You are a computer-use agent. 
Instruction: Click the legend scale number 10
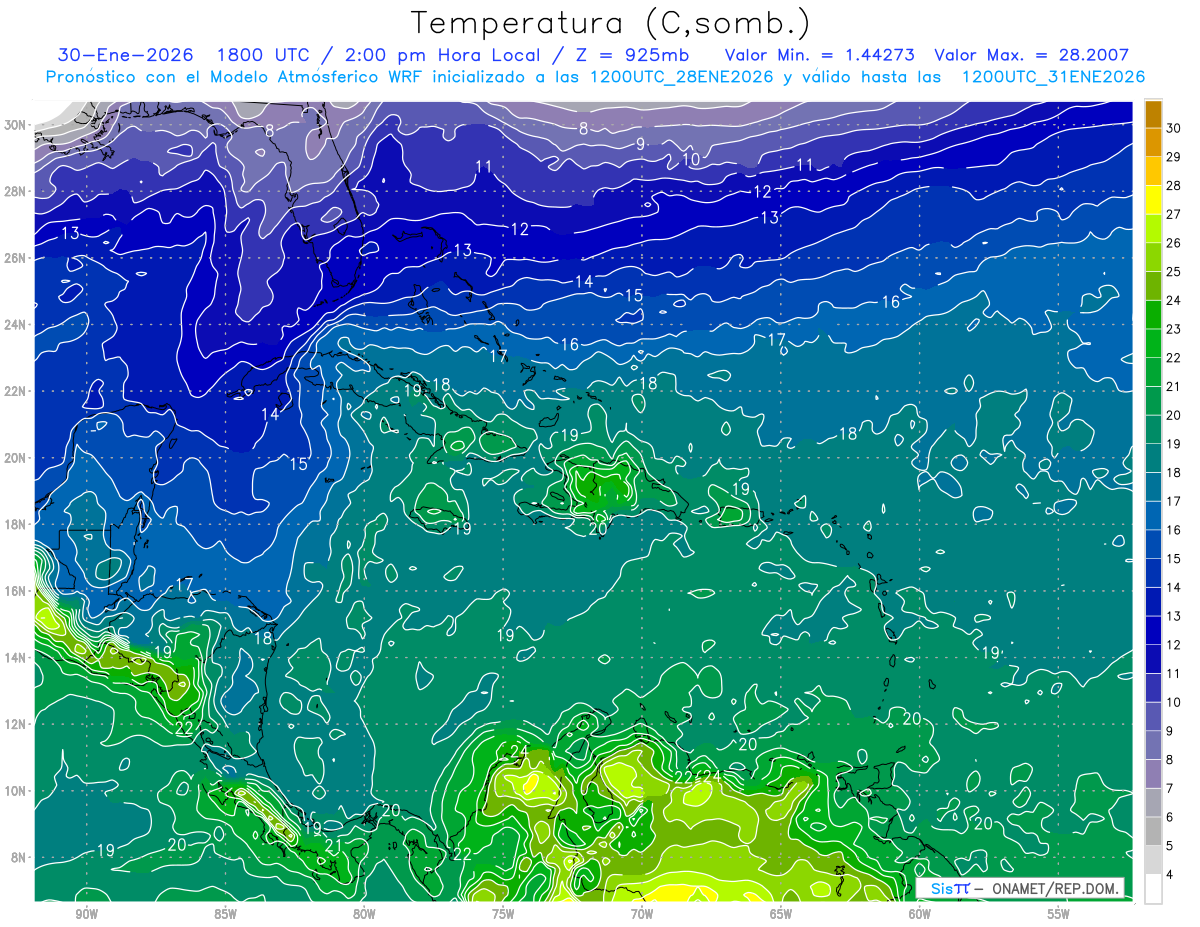[x=1174, y=702]
